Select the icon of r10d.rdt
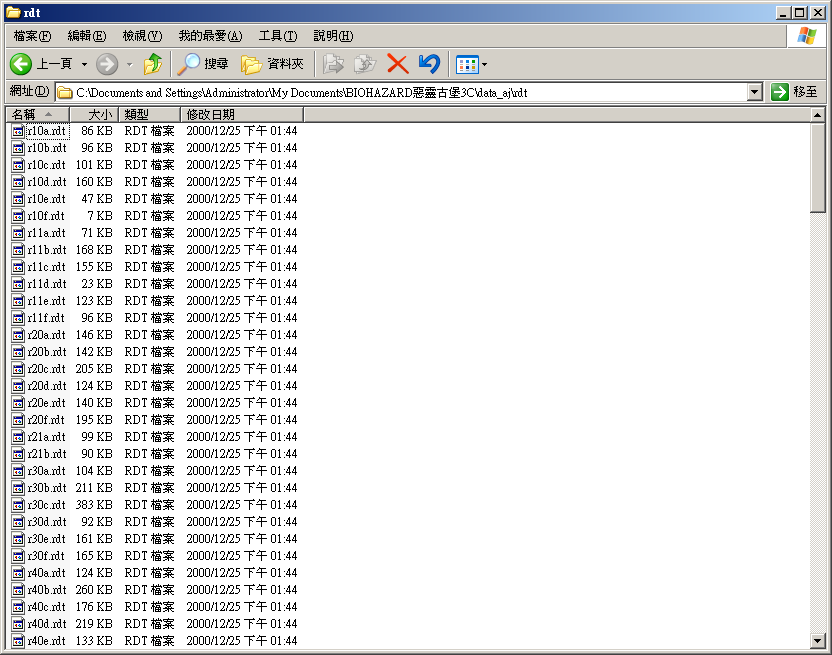832x655 pixels. pos(18,182)
